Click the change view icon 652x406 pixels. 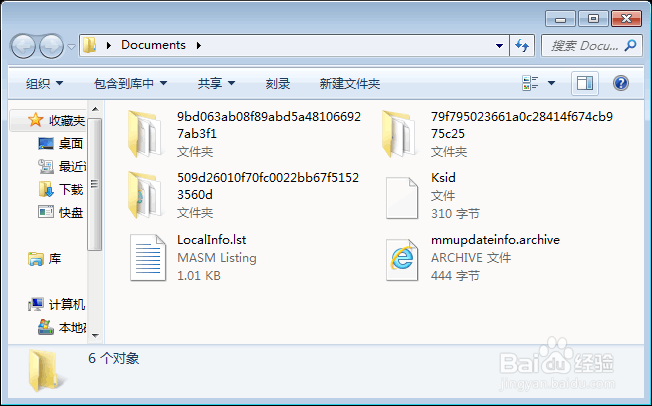(530, 83)
